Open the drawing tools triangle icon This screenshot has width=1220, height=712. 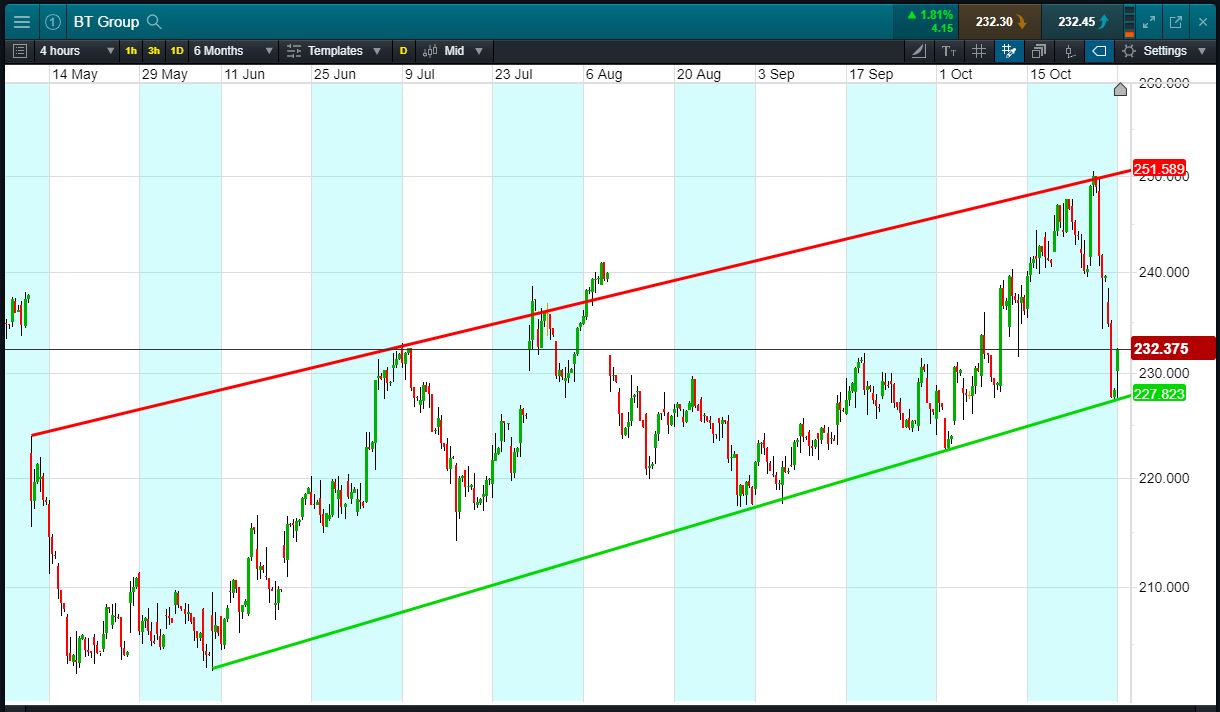(920, 51)
